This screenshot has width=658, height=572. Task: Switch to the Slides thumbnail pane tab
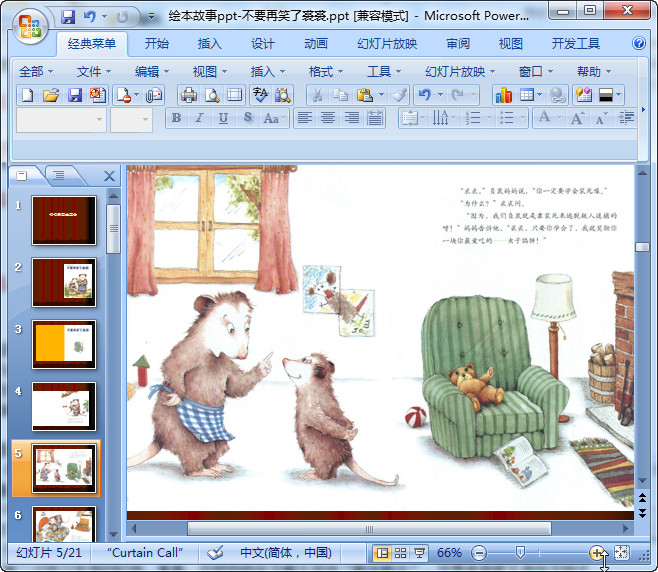pyautogui.click(x=22, y=175)
